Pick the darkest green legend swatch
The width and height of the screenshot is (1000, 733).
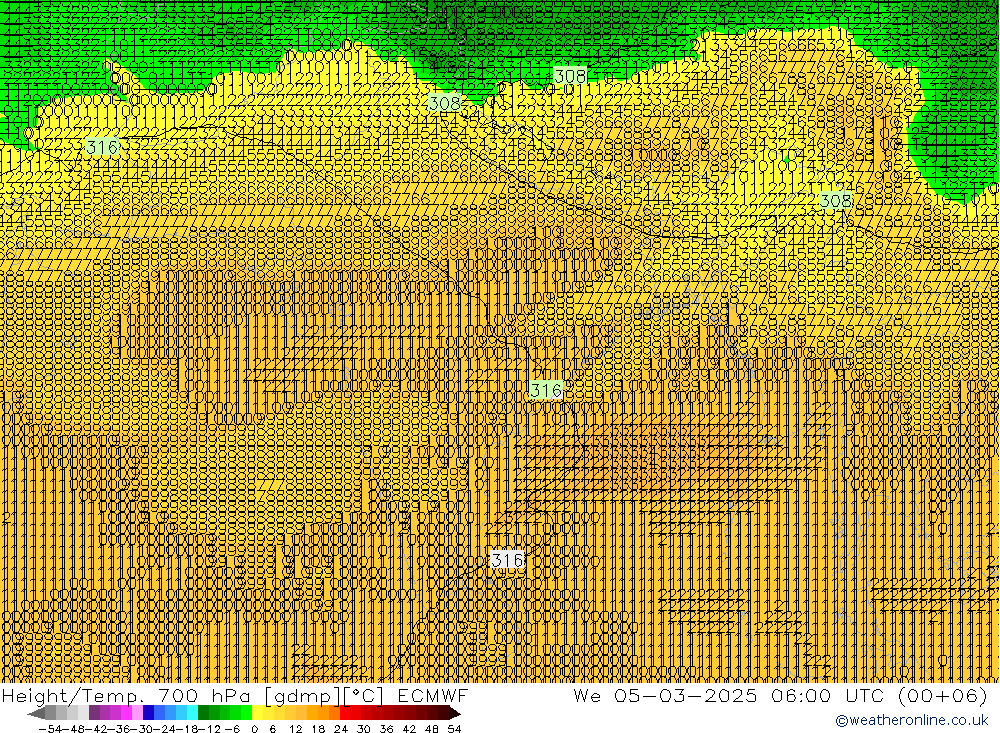tap(203, 713)
